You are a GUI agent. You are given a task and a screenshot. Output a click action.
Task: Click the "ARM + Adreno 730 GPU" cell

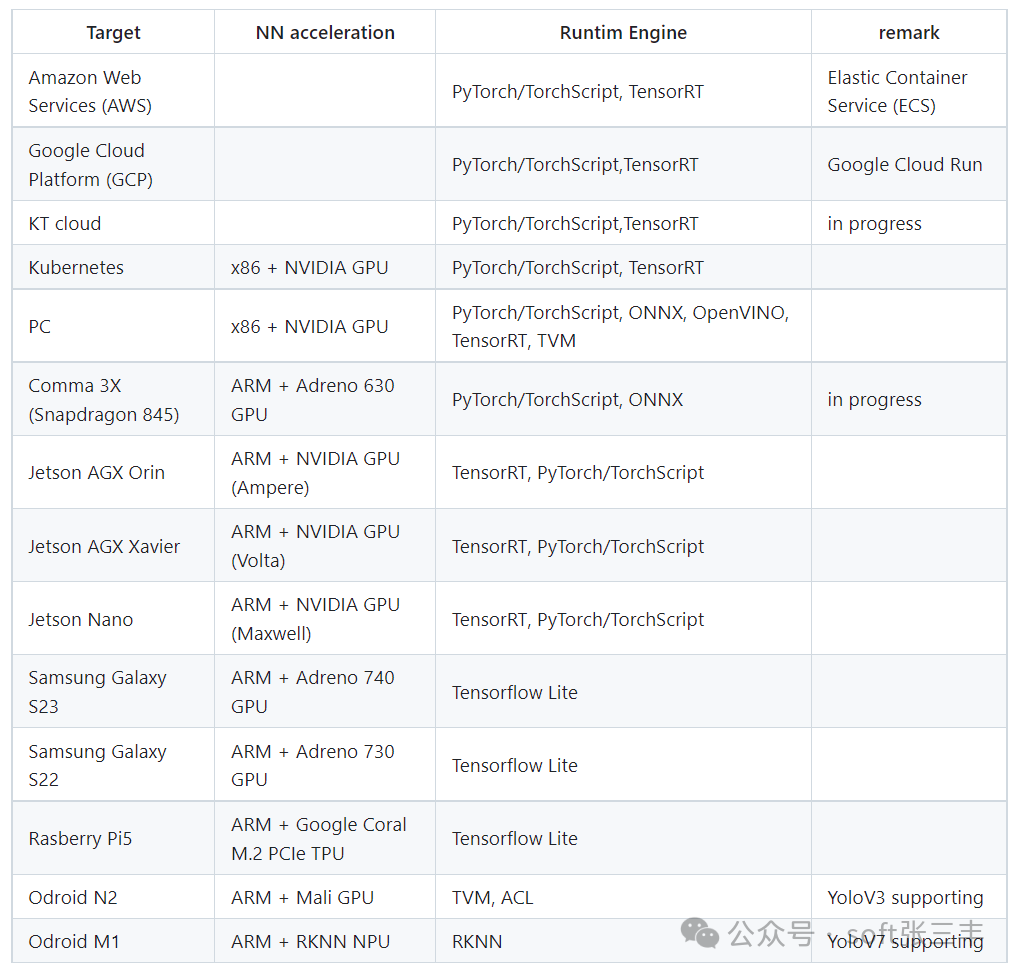(x=325, y=765)
